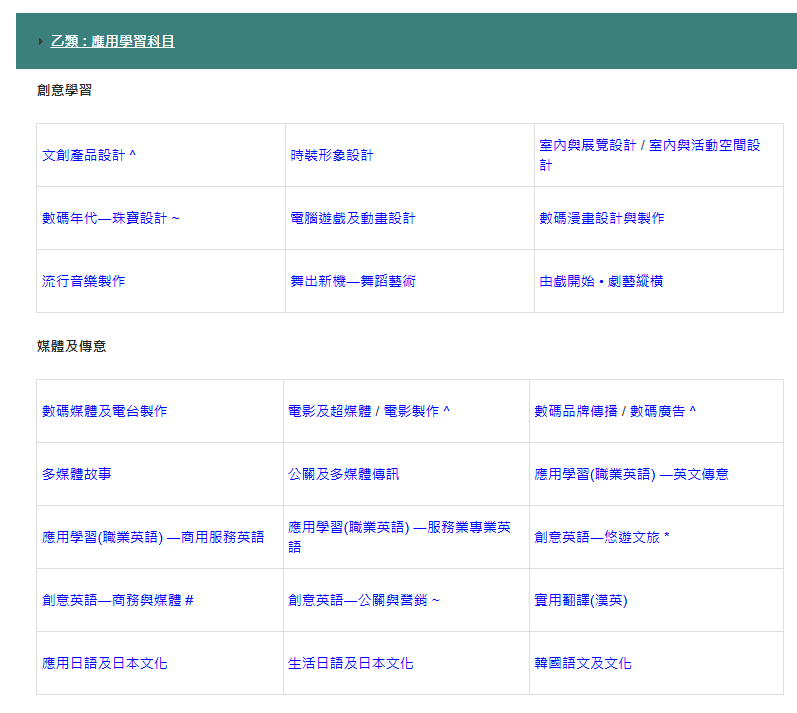Open the 多媒體故事 course link
This screenshot has width=797, height=713.
click(x=77, y=474)
